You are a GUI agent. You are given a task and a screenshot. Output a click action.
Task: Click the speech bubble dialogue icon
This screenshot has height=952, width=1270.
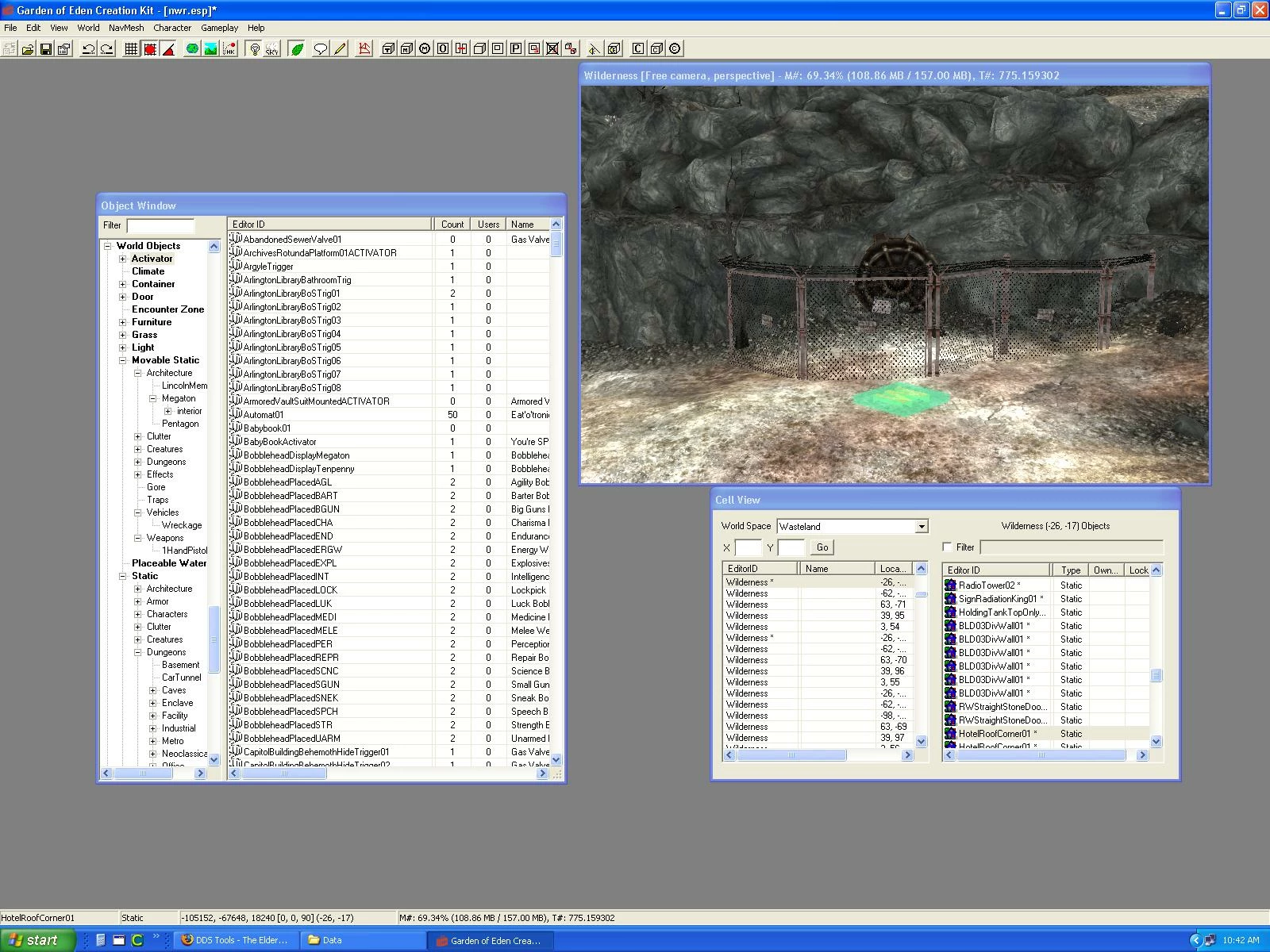point(321,49)
